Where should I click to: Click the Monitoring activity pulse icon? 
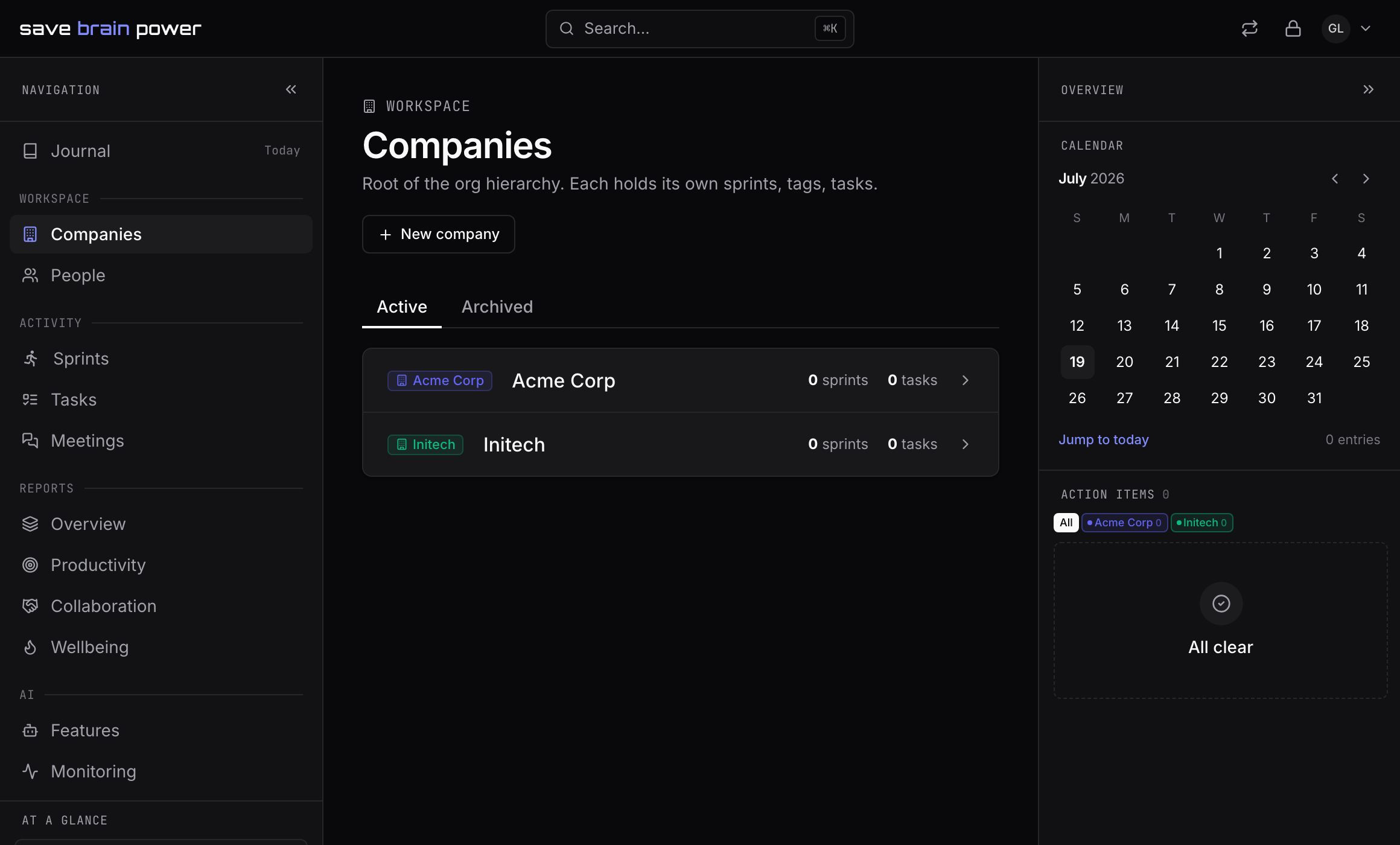[30, 771]
